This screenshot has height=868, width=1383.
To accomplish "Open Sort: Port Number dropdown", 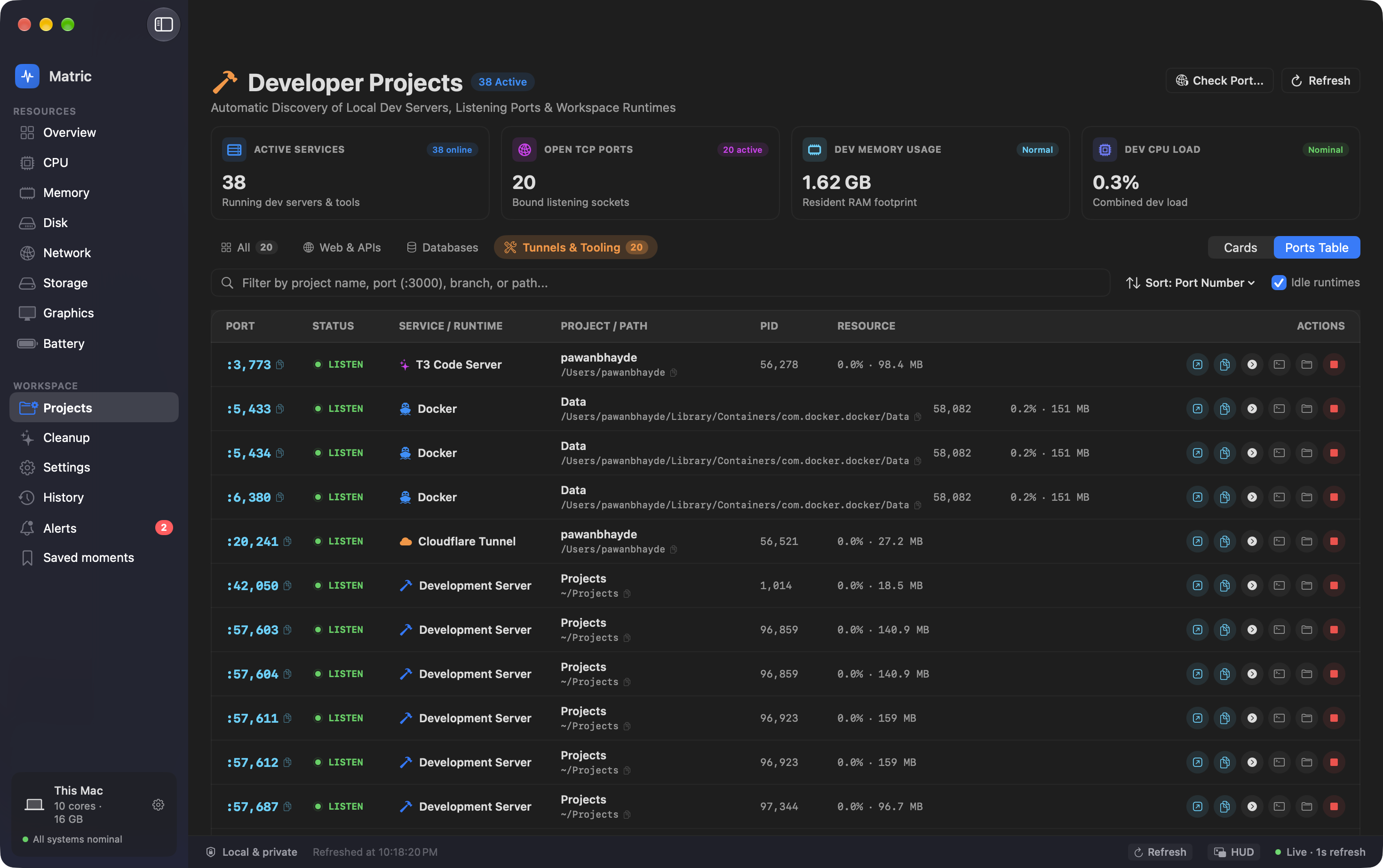I will click(1190, 283).
